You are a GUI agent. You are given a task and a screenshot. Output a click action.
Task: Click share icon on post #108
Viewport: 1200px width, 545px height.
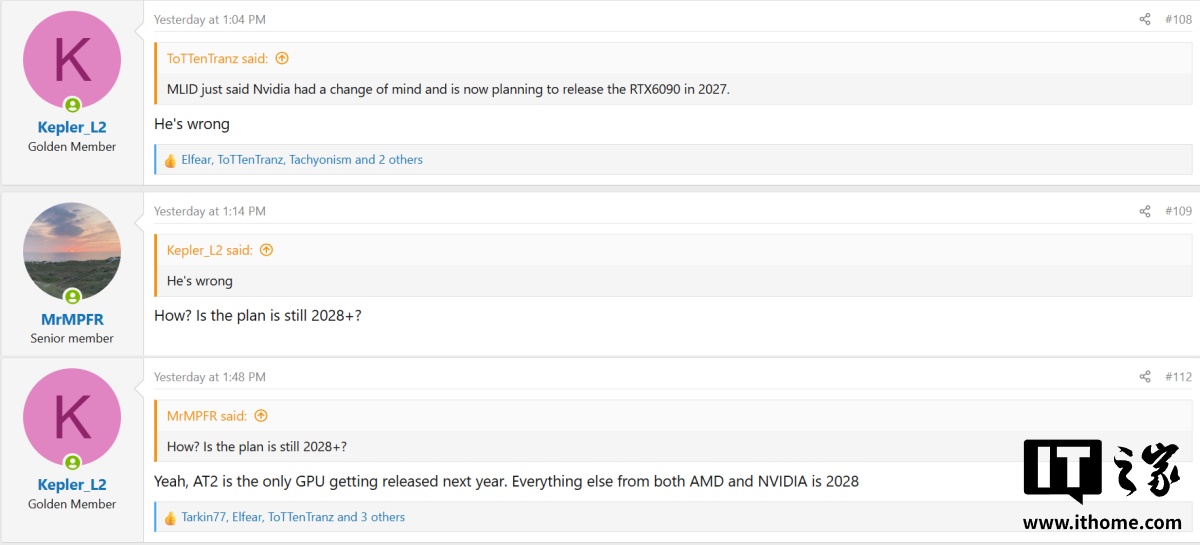click(x=1145, y=19)
